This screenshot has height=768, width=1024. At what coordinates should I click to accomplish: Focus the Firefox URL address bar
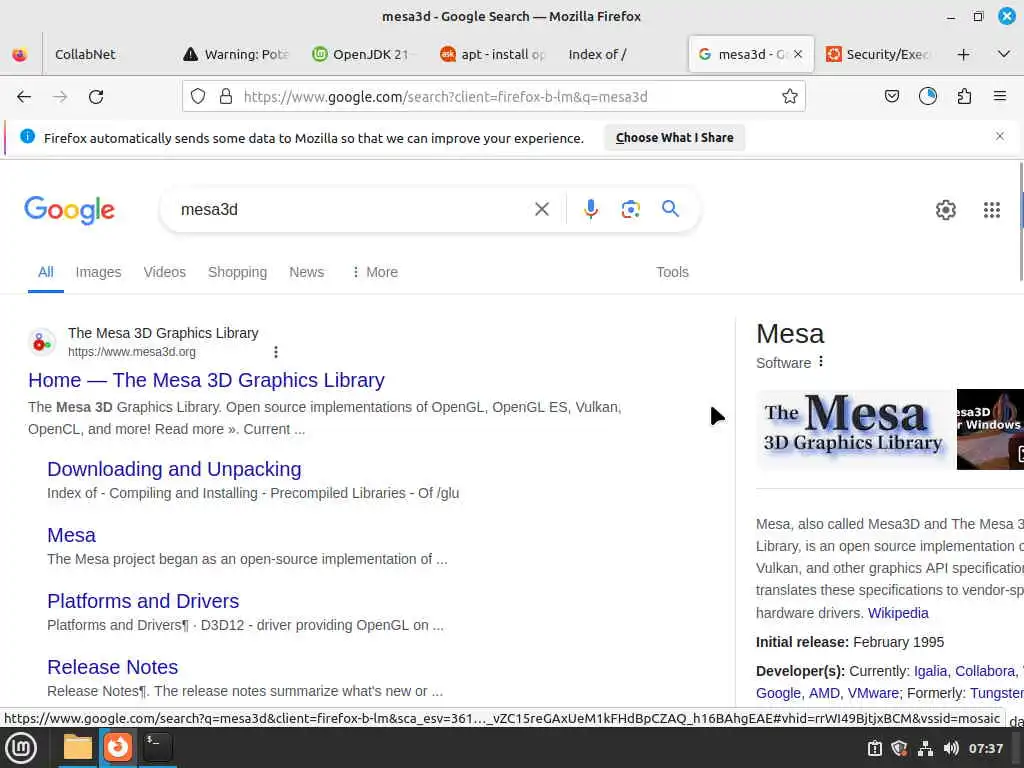tap(494, 97)
